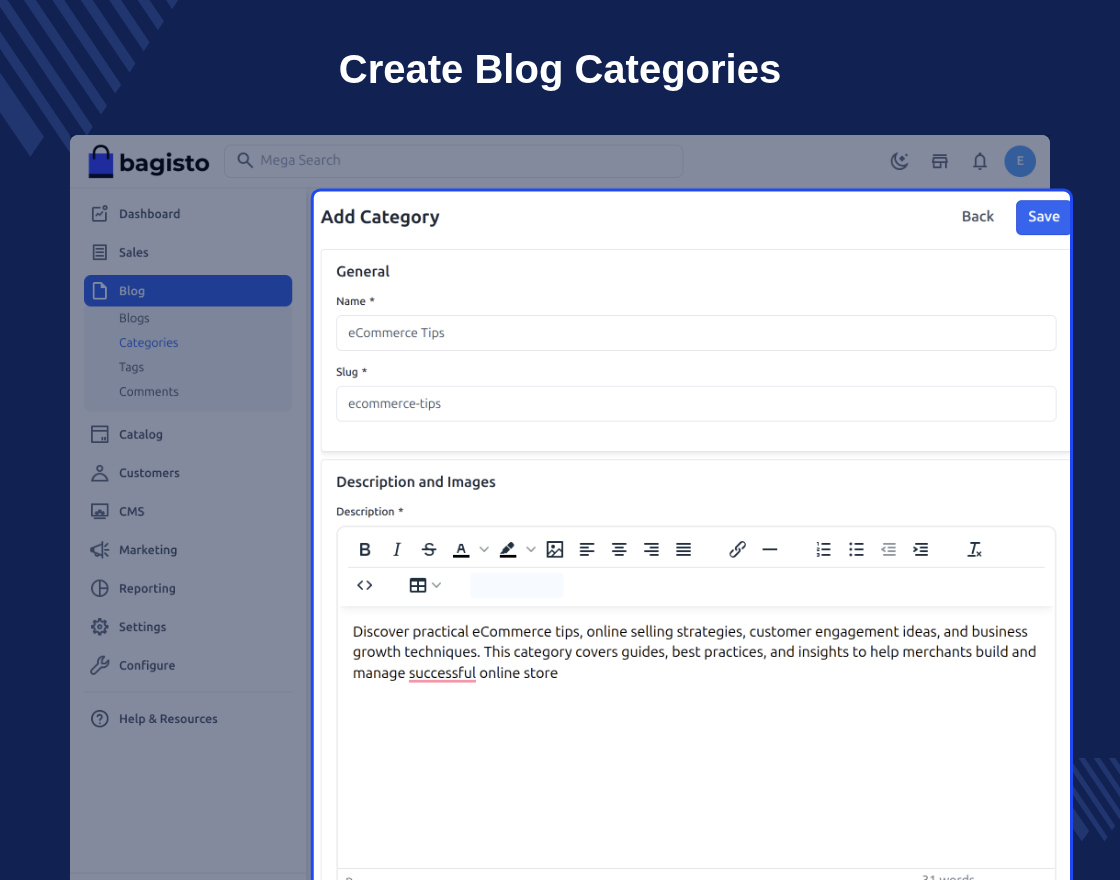Click the underlined word "successful"
The width and height of the screenshot is (1120, 880).
(x=442, y=673)
